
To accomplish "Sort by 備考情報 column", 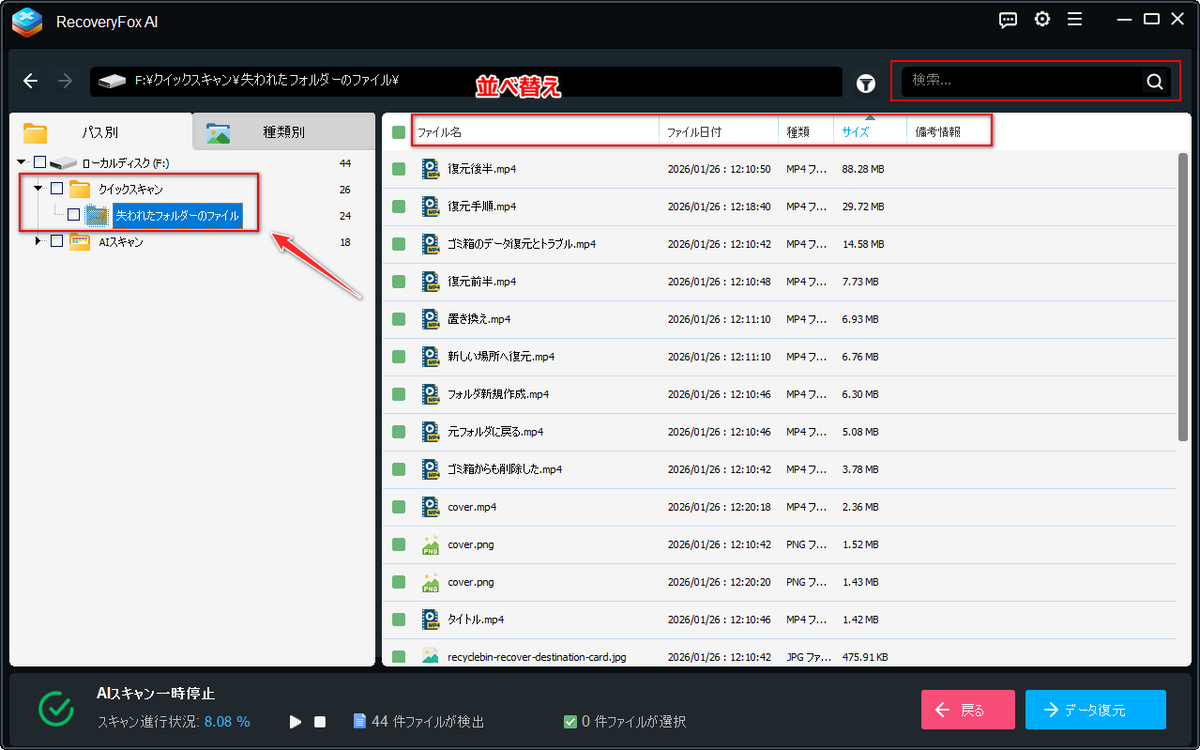I will tap(948, 132).
